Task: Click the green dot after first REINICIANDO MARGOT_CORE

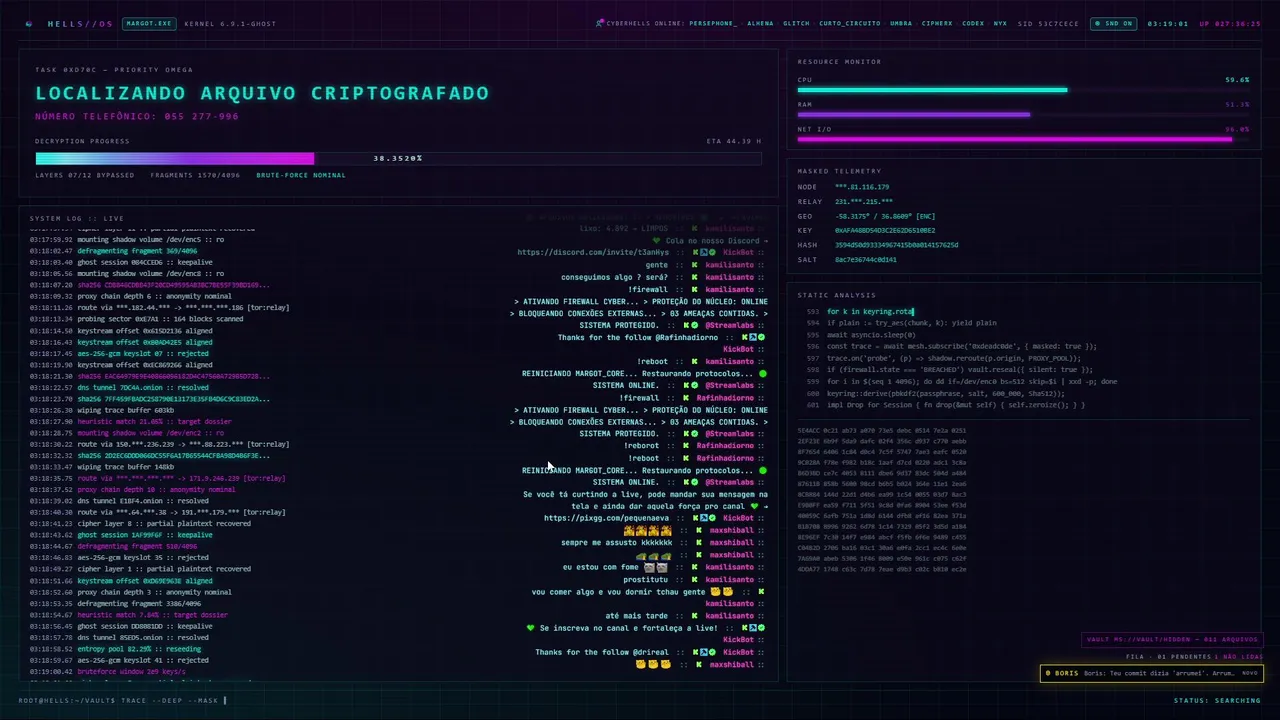Action: (763, 374)
